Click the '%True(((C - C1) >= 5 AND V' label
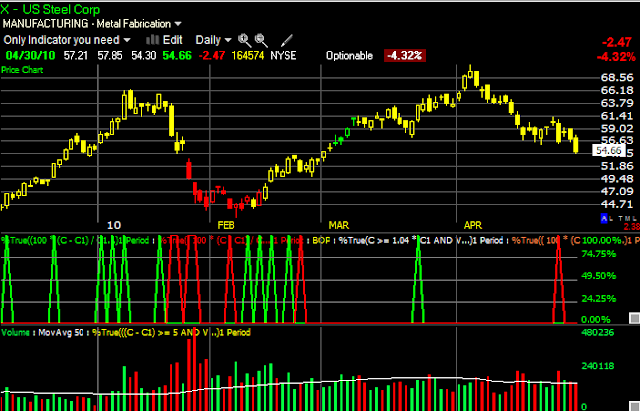 click(x=150, y=333)
